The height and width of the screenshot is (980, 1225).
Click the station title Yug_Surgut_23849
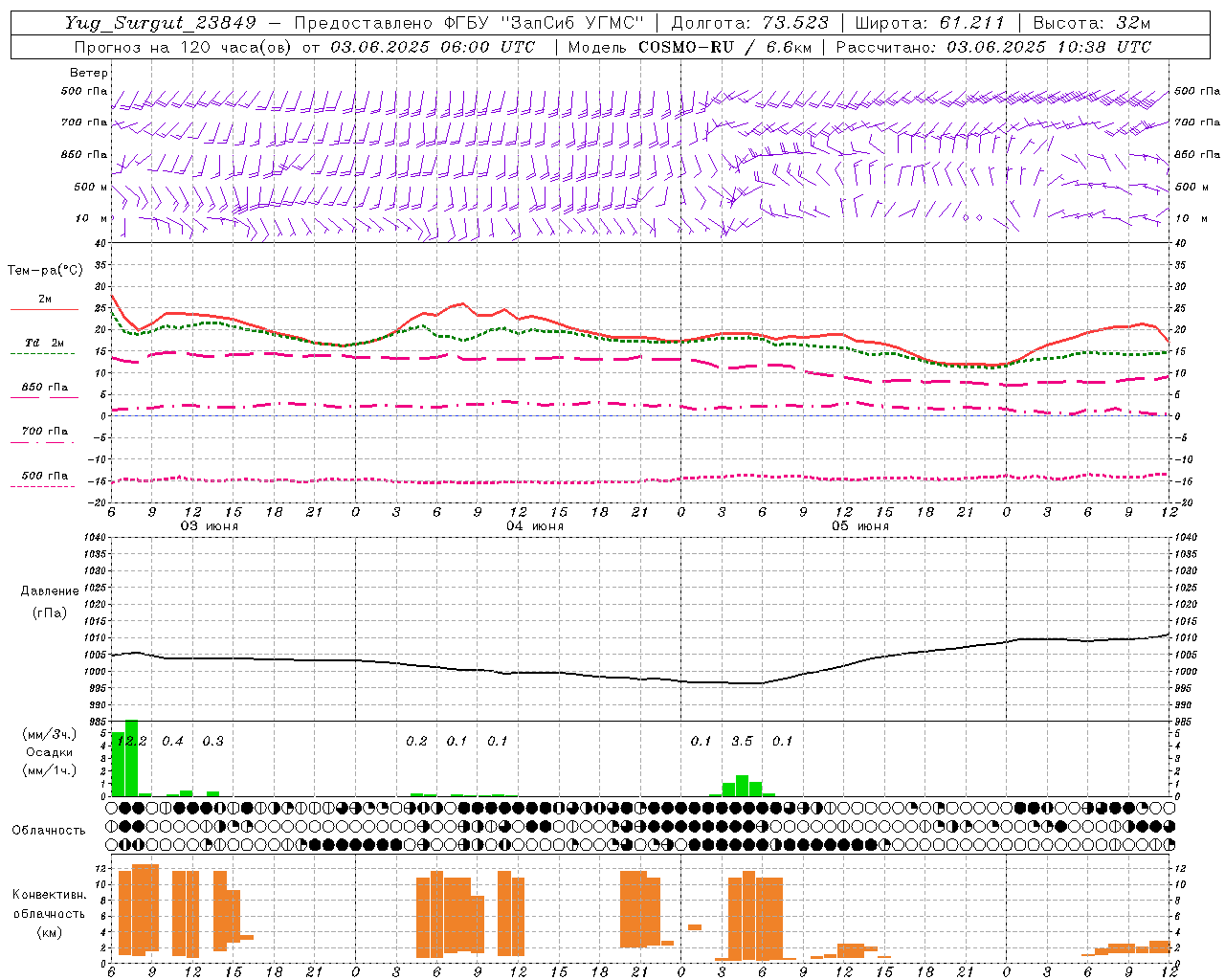pyautogui.click(x=160, y=23)
